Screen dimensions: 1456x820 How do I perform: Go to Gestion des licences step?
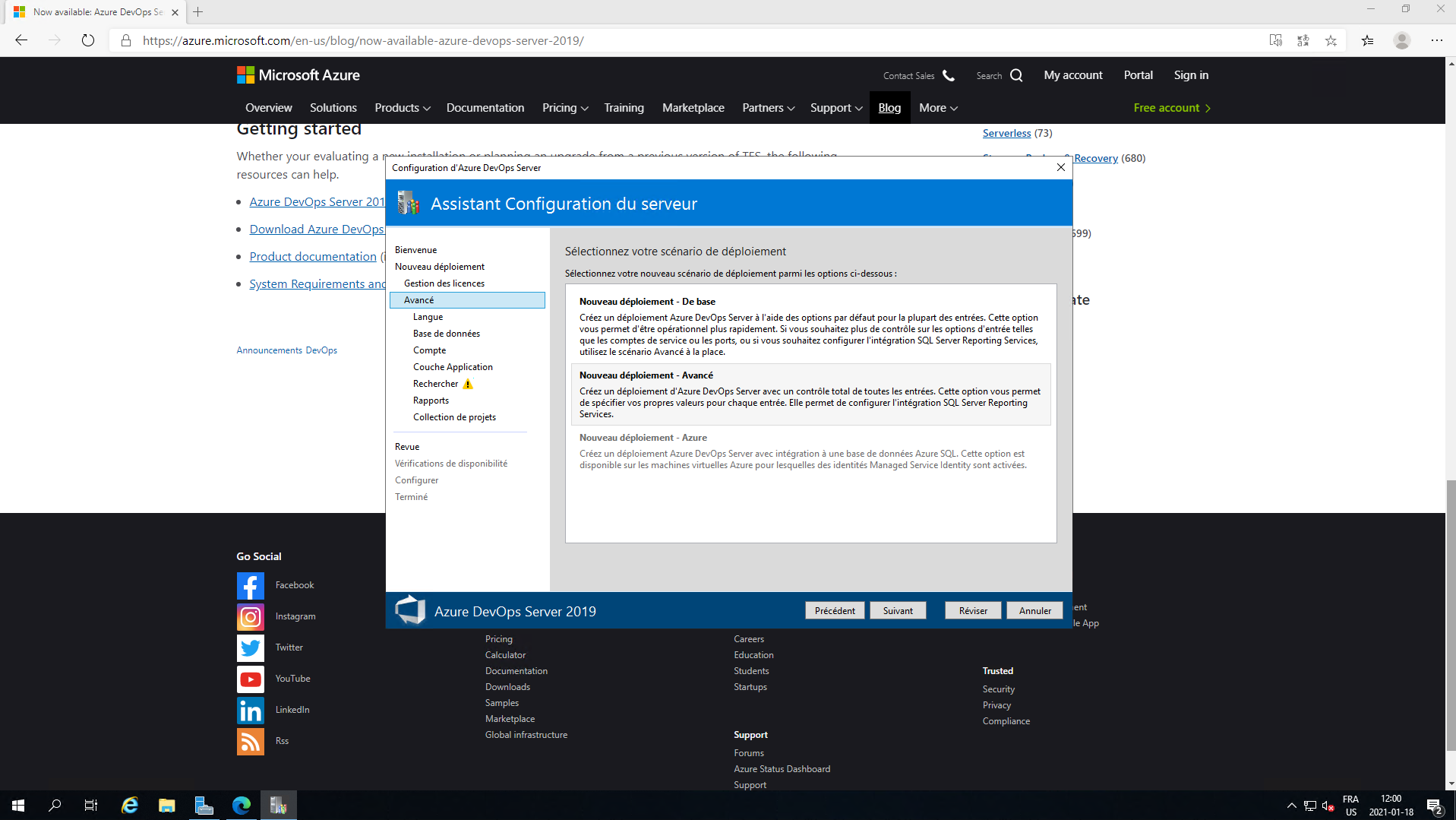click(x=444, y=283)
